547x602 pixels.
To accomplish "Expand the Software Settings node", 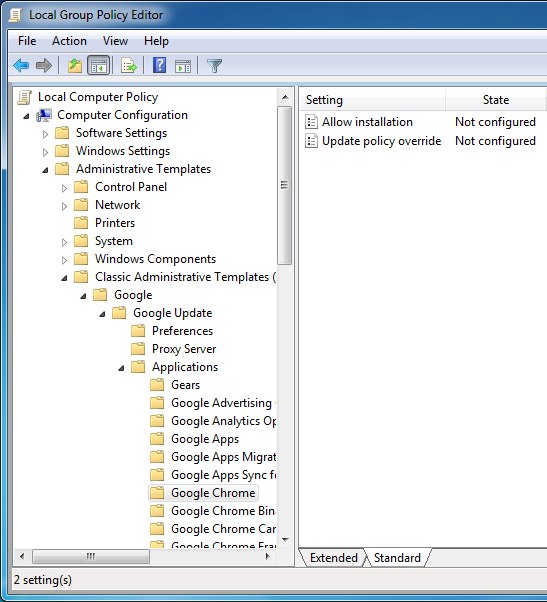I will (x=45, y=134).
